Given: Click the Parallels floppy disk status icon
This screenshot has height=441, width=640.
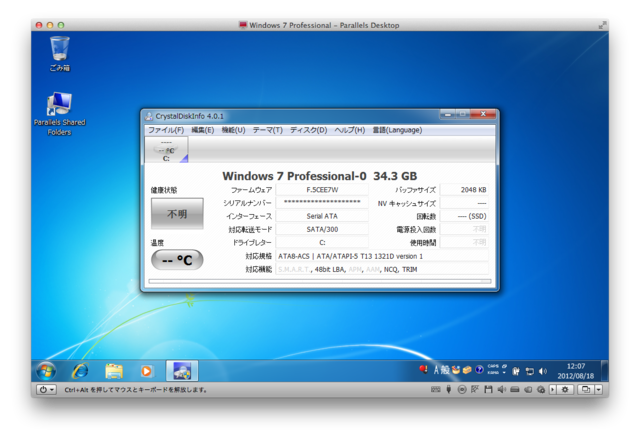Looking at the screenshot, I should (489, 390).
